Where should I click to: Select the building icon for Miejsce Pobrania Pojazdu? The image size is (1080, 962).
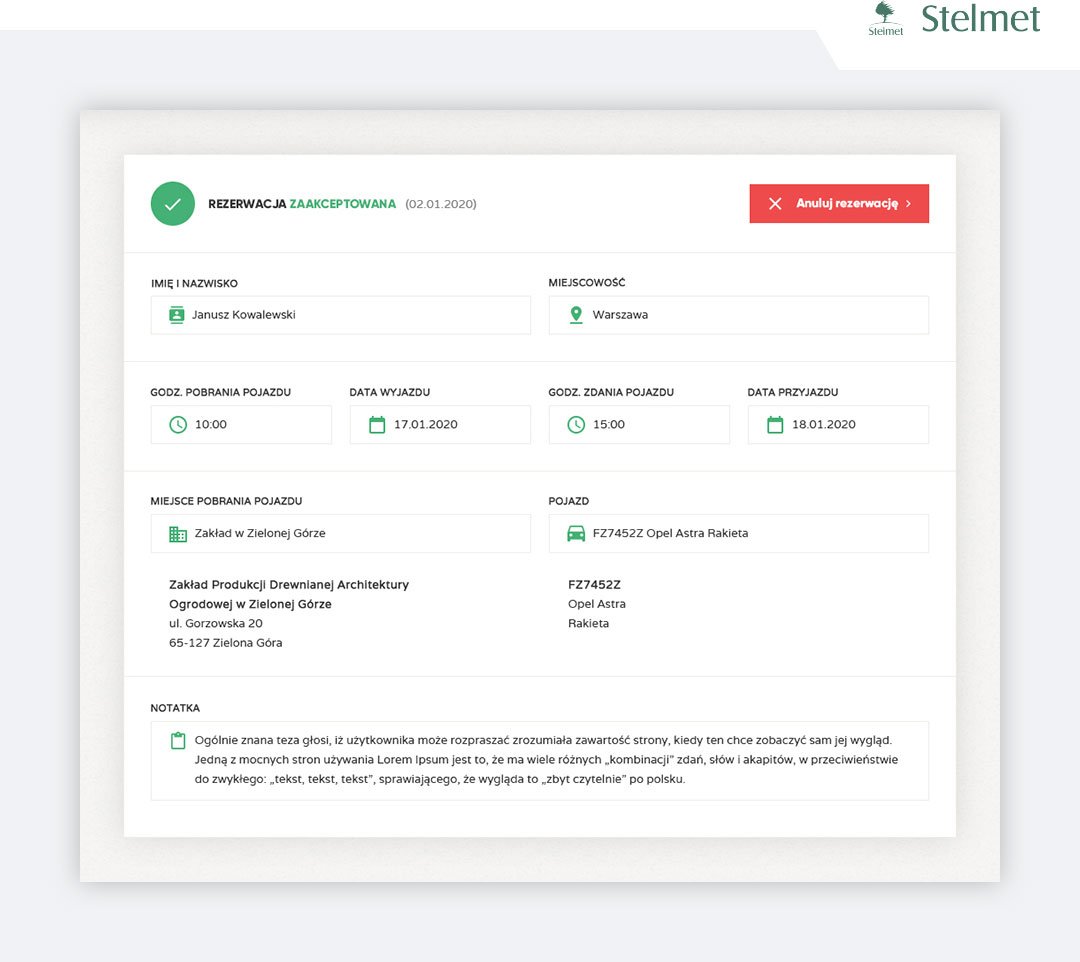click(x=175, y=533)
